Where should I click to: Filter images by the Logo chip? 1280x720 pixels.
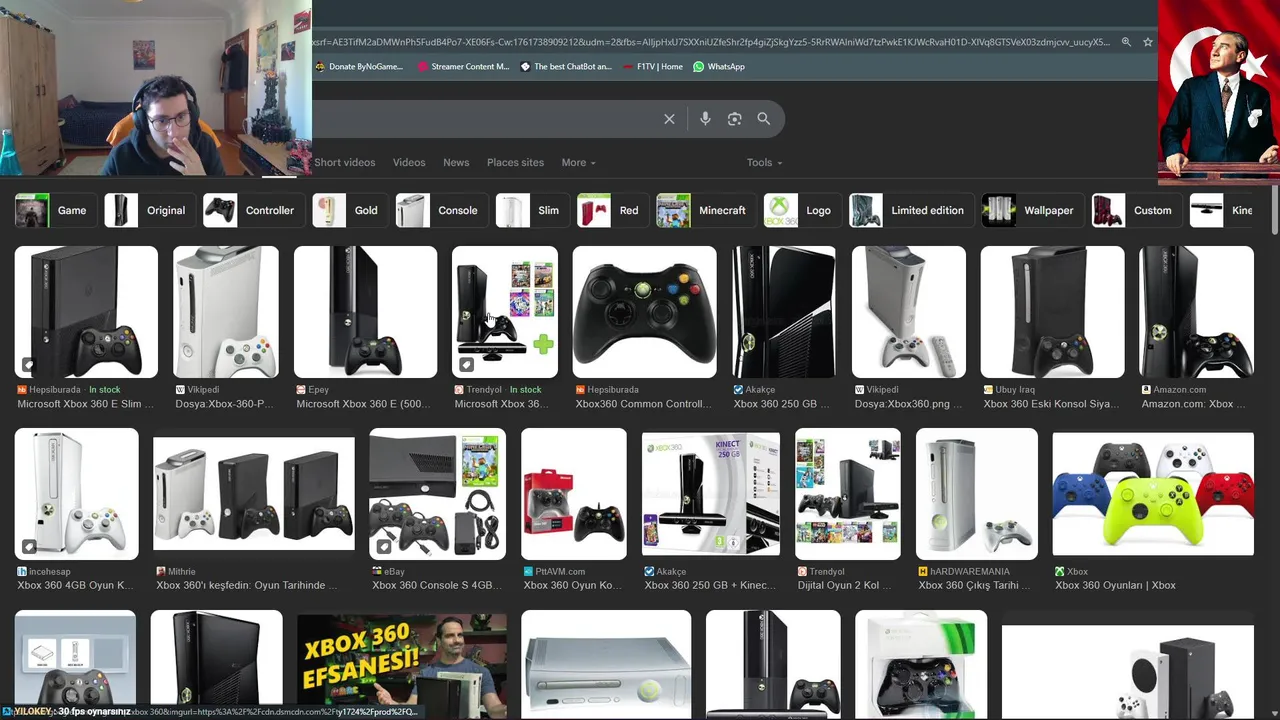803,210
